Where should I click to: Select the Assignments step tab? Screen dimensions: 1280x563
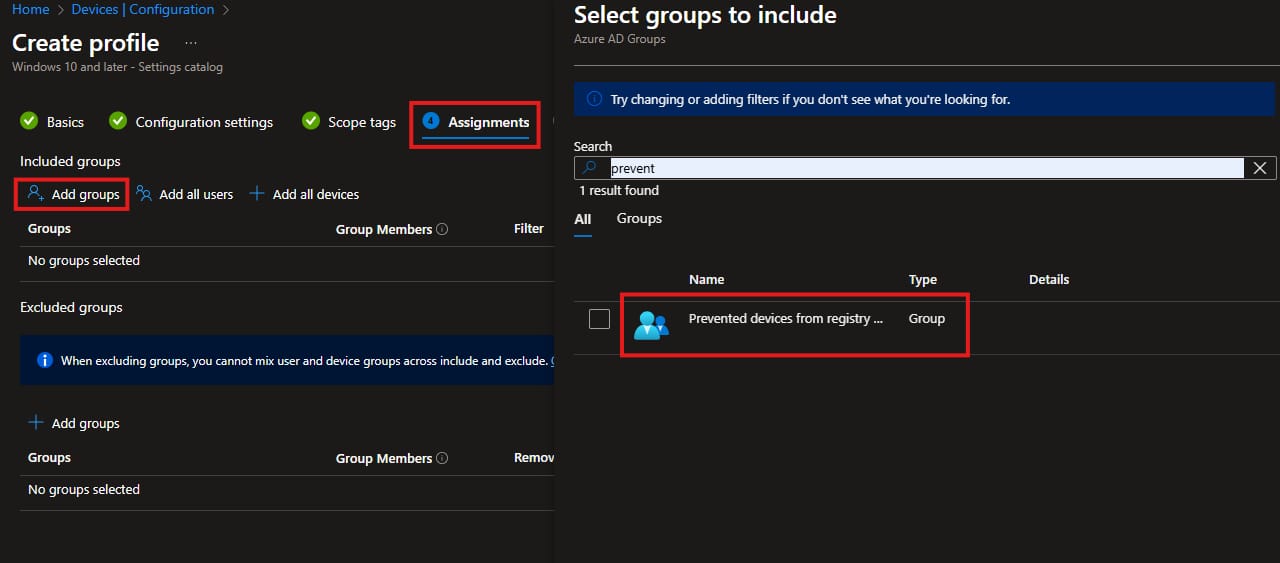[488, 122]
